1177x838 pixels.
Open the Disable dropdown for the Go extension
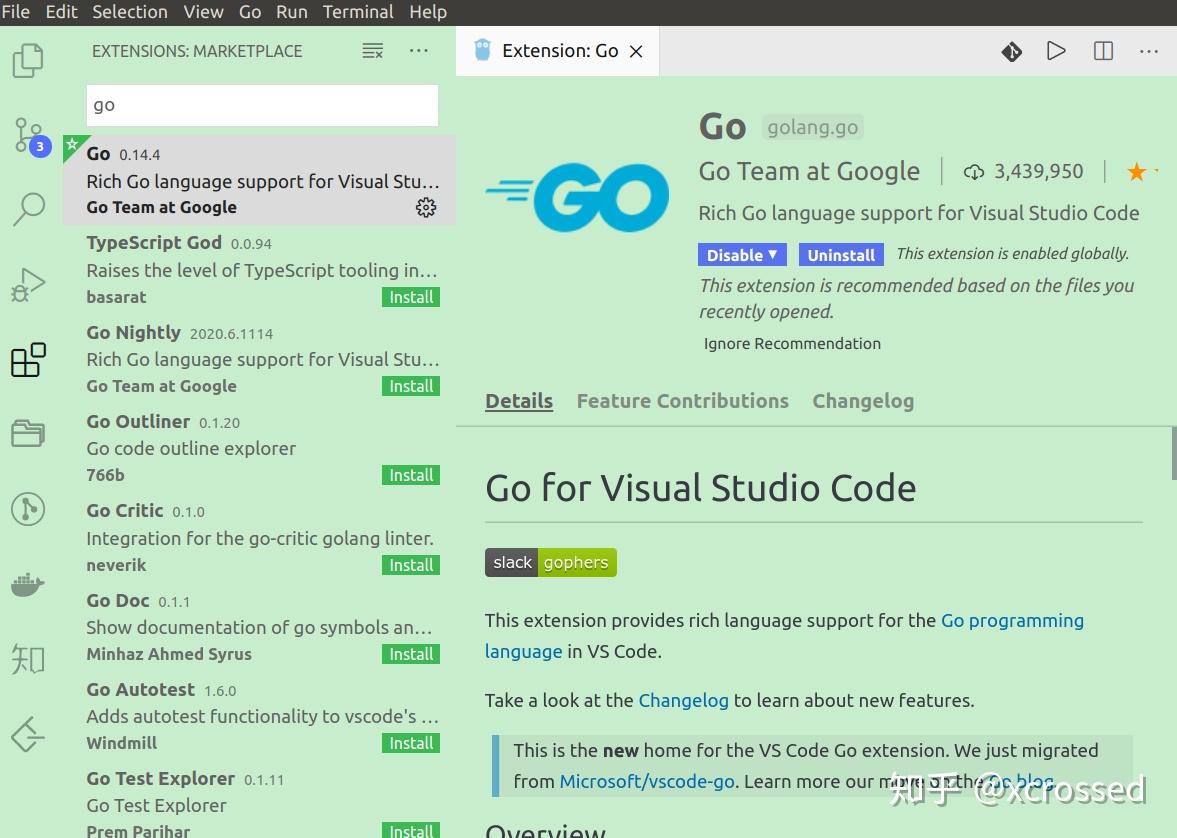point(741,254)
